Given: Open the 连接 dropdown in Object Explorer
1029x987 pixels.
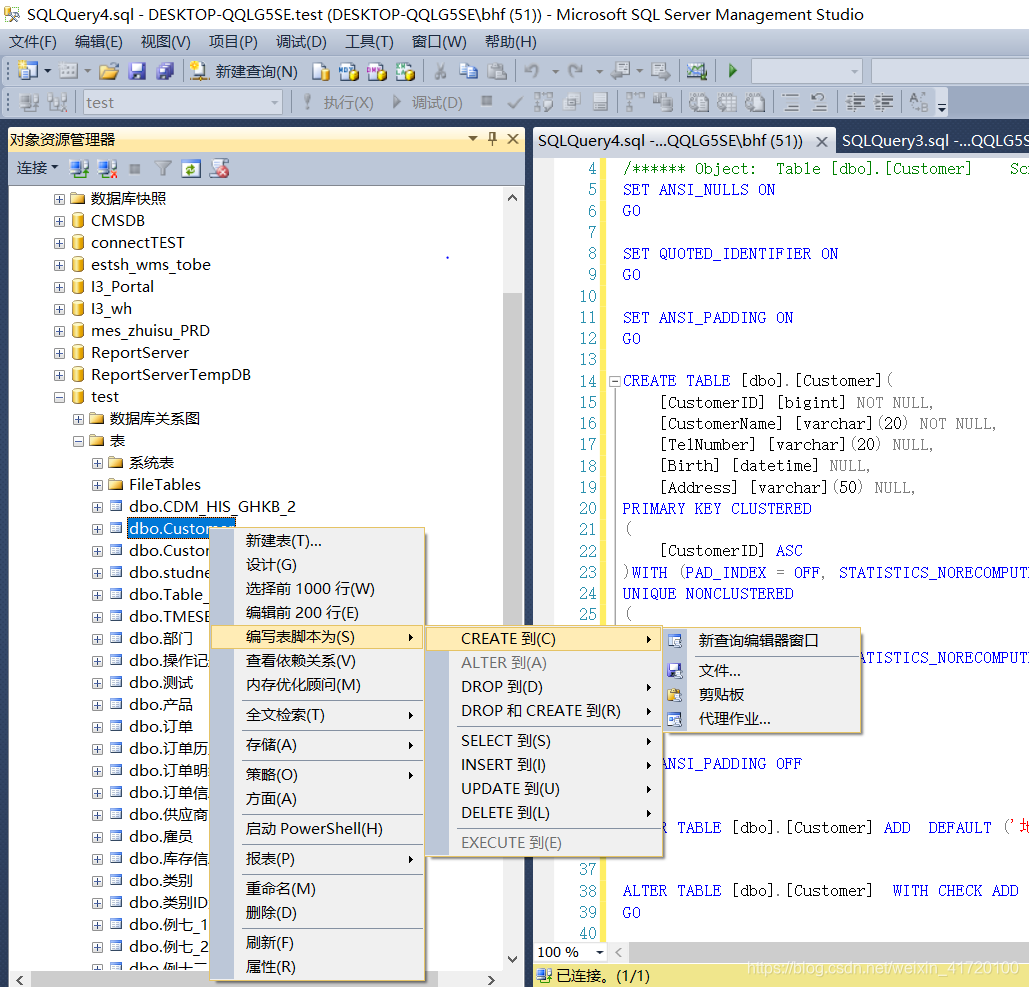Looking at the screenshot, I should point(37,169).
